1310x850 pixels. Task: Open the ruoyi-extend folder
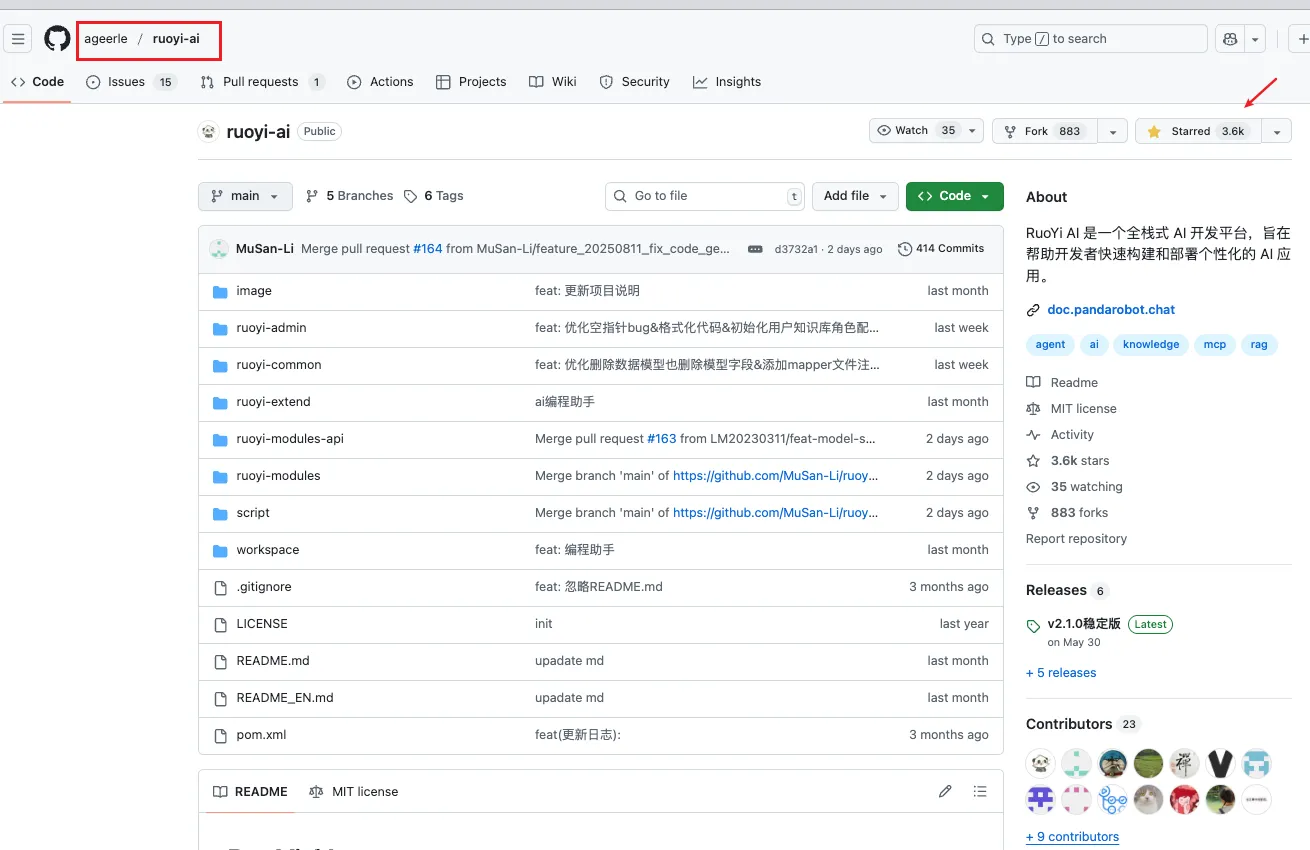(x=273, y=402)
